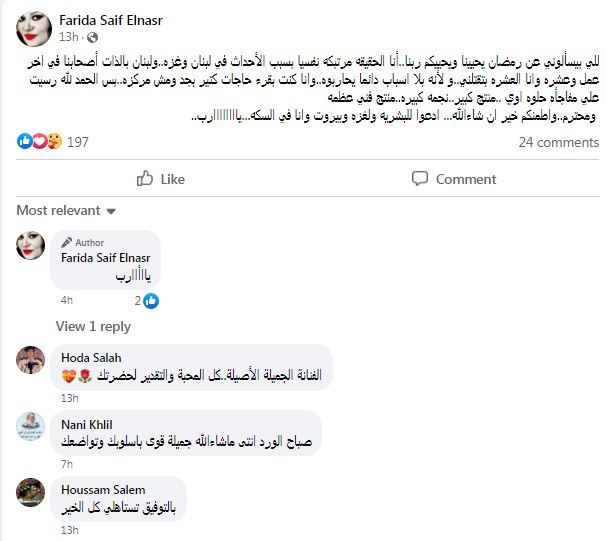Viewport: 607px width, 541px height.
Task: Click the Comment speech bubble icon
Action: [x=421, y=179]
